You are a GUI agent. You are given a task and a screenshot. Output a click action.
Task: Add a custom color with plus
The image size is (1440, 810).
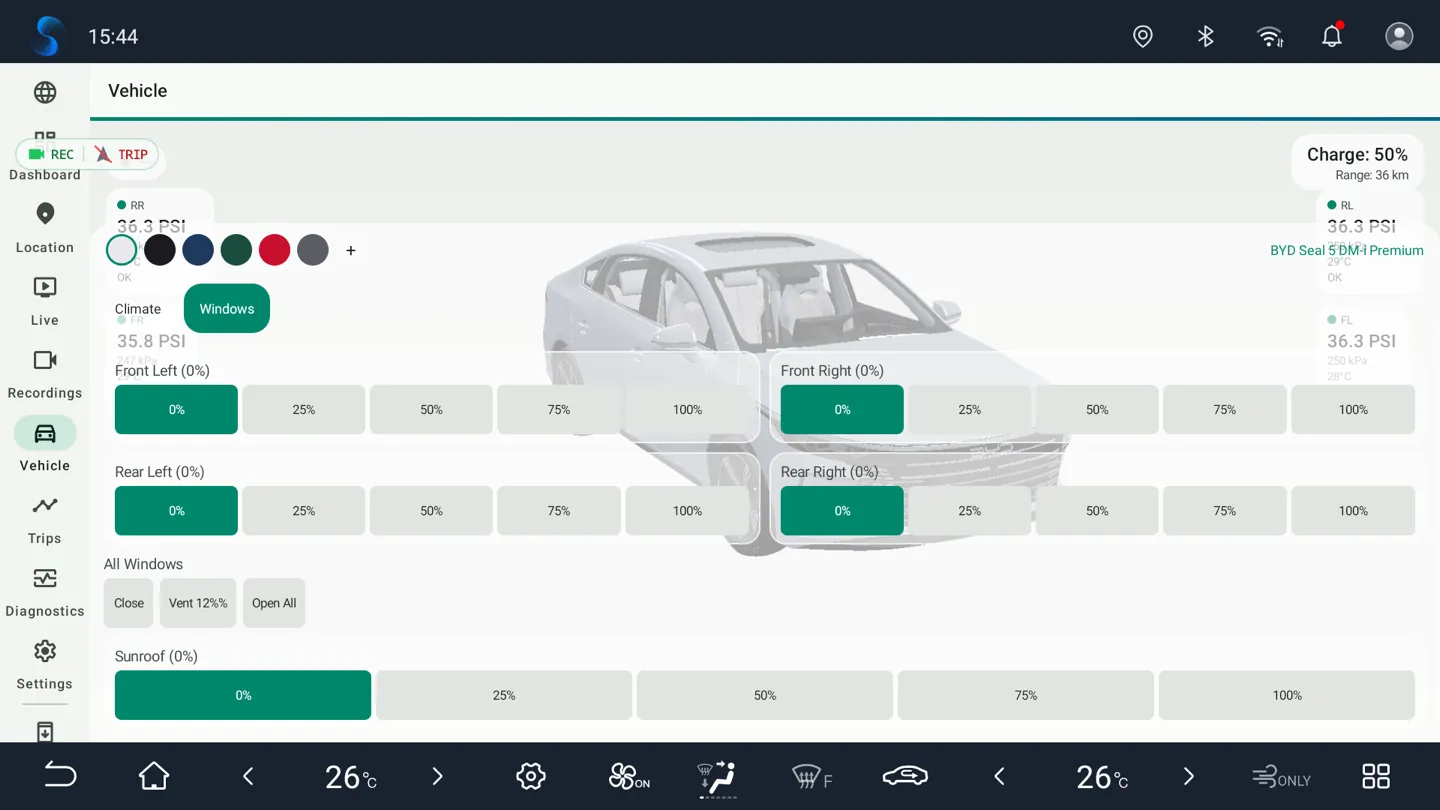pos(351,251)
